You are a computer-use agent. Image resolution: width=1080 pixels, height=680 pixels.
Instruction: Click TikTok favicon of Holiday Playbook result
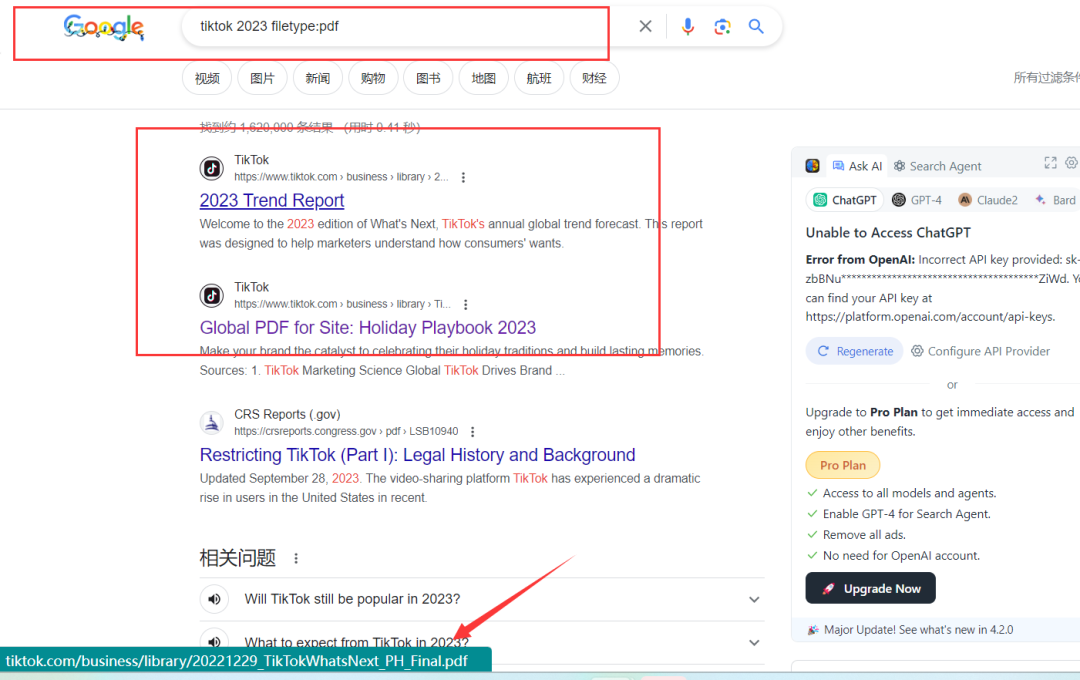(211, 296)
